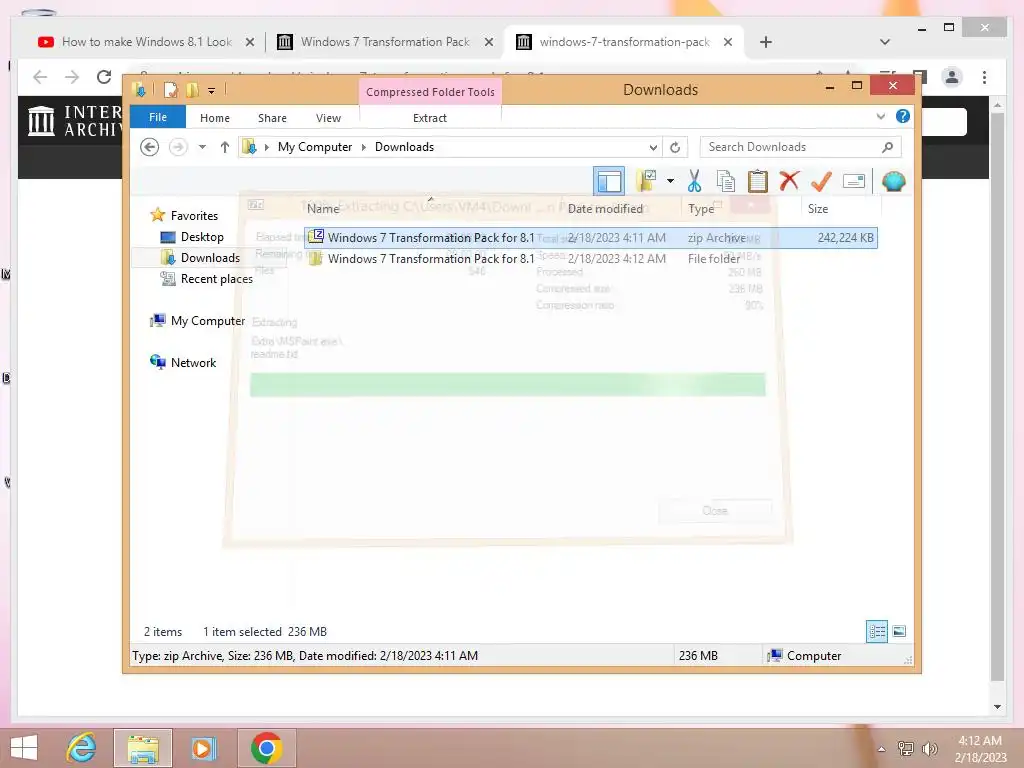Viewport: 1024px width, 768px height.
Task: Switch to Windows 7 Transformation Pack browser tab
Action: point(384,42)
